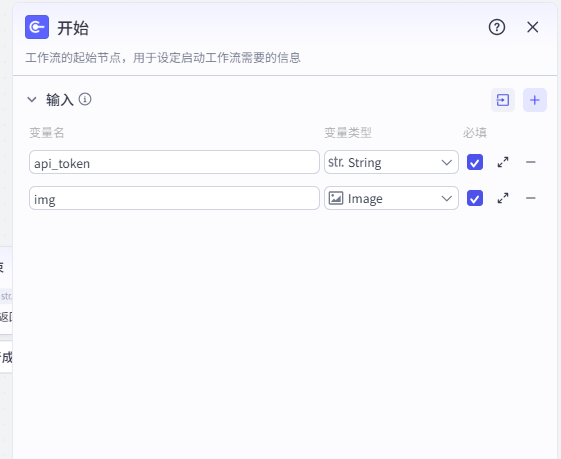Click the 开始 panel title

tap(73, 28)
